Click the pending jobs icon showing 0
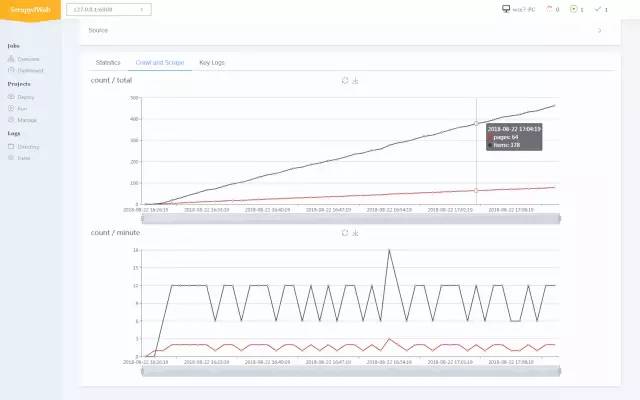 click(549, 9)
